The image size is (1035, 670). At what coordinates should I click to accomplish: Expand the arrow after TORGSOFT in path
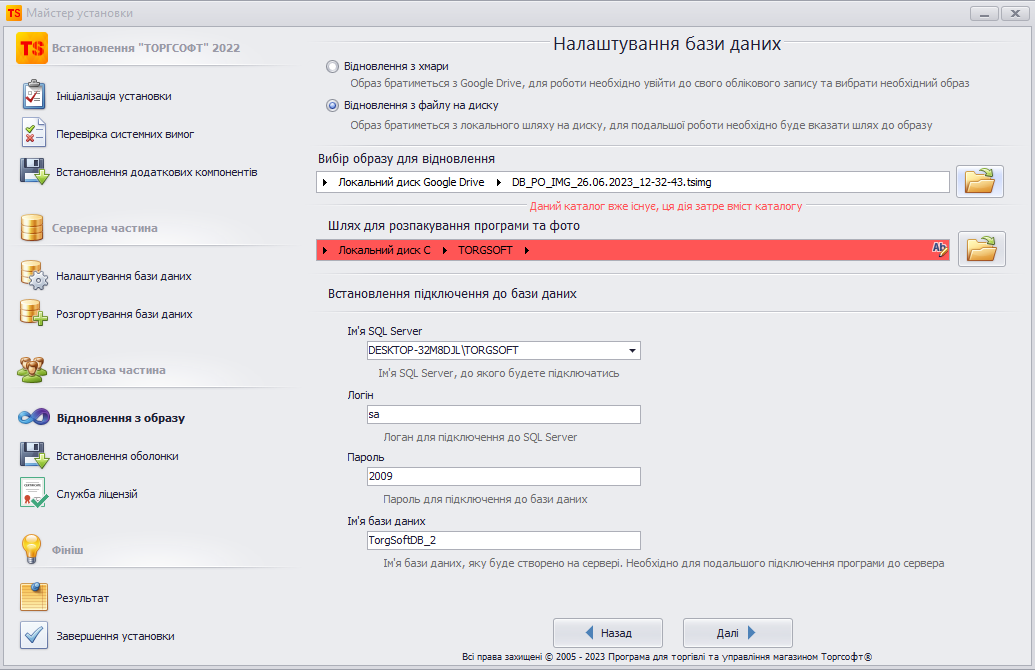coord(526,250)
